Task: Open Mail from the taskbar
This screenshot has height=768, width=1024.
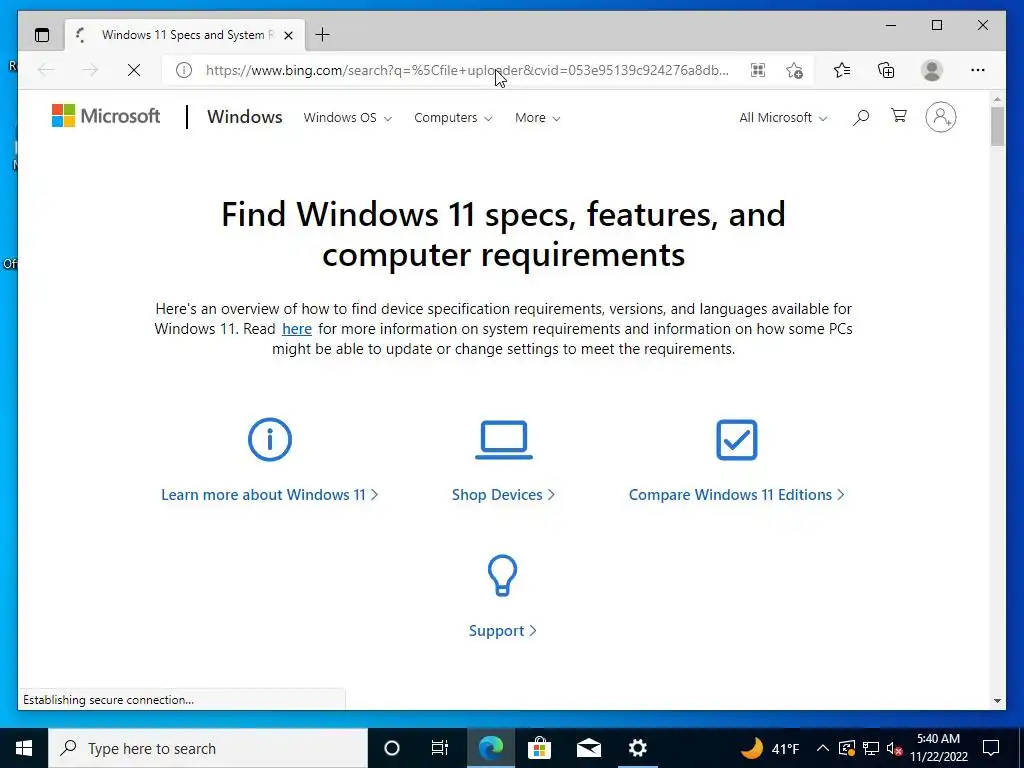Action: click(588, 748)
